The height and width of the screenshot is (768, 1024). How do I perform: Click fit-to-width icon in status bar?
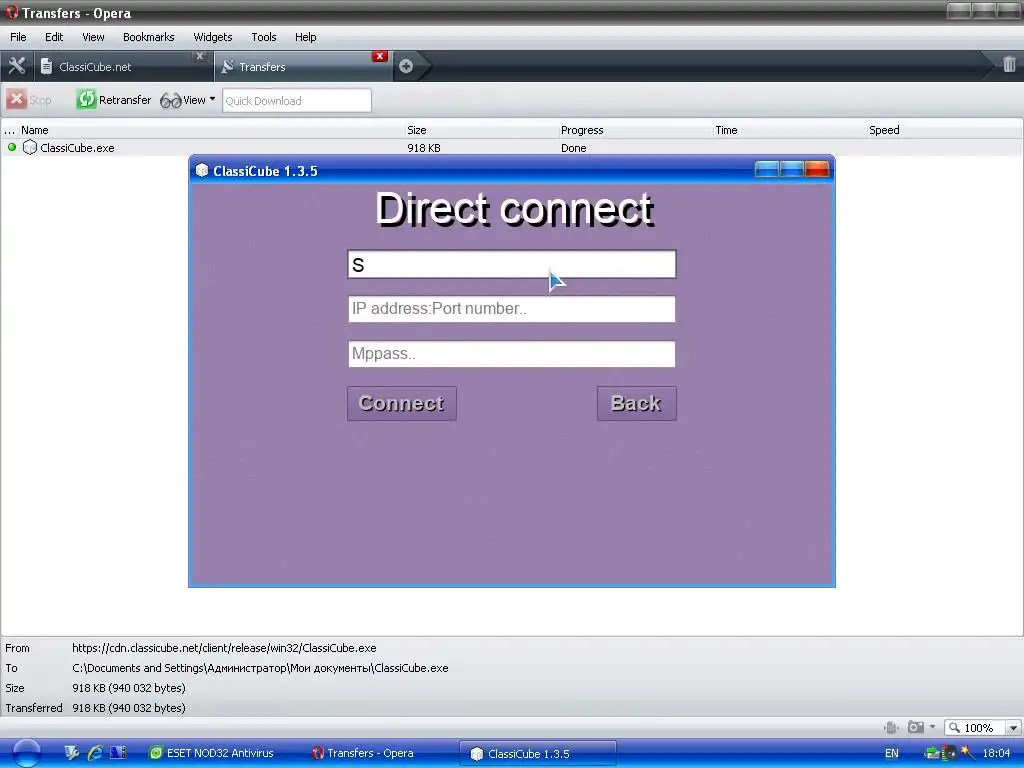tap(891, 727)
